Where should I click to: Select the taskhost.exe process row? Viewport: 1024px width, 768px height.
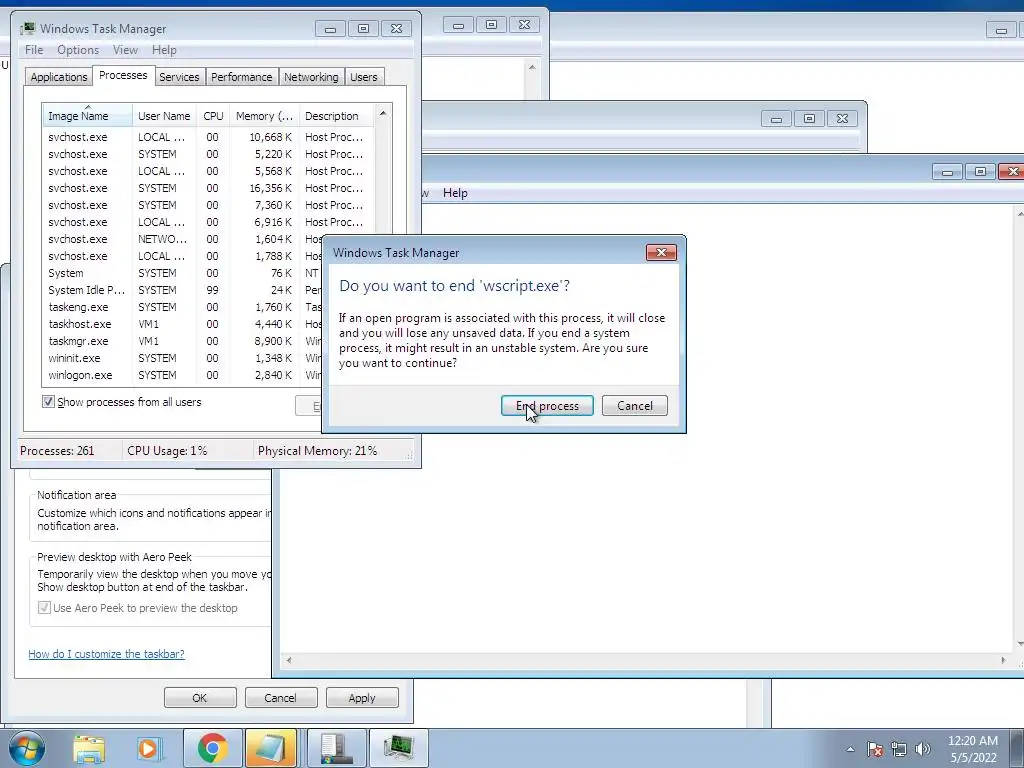coord(183,324)
